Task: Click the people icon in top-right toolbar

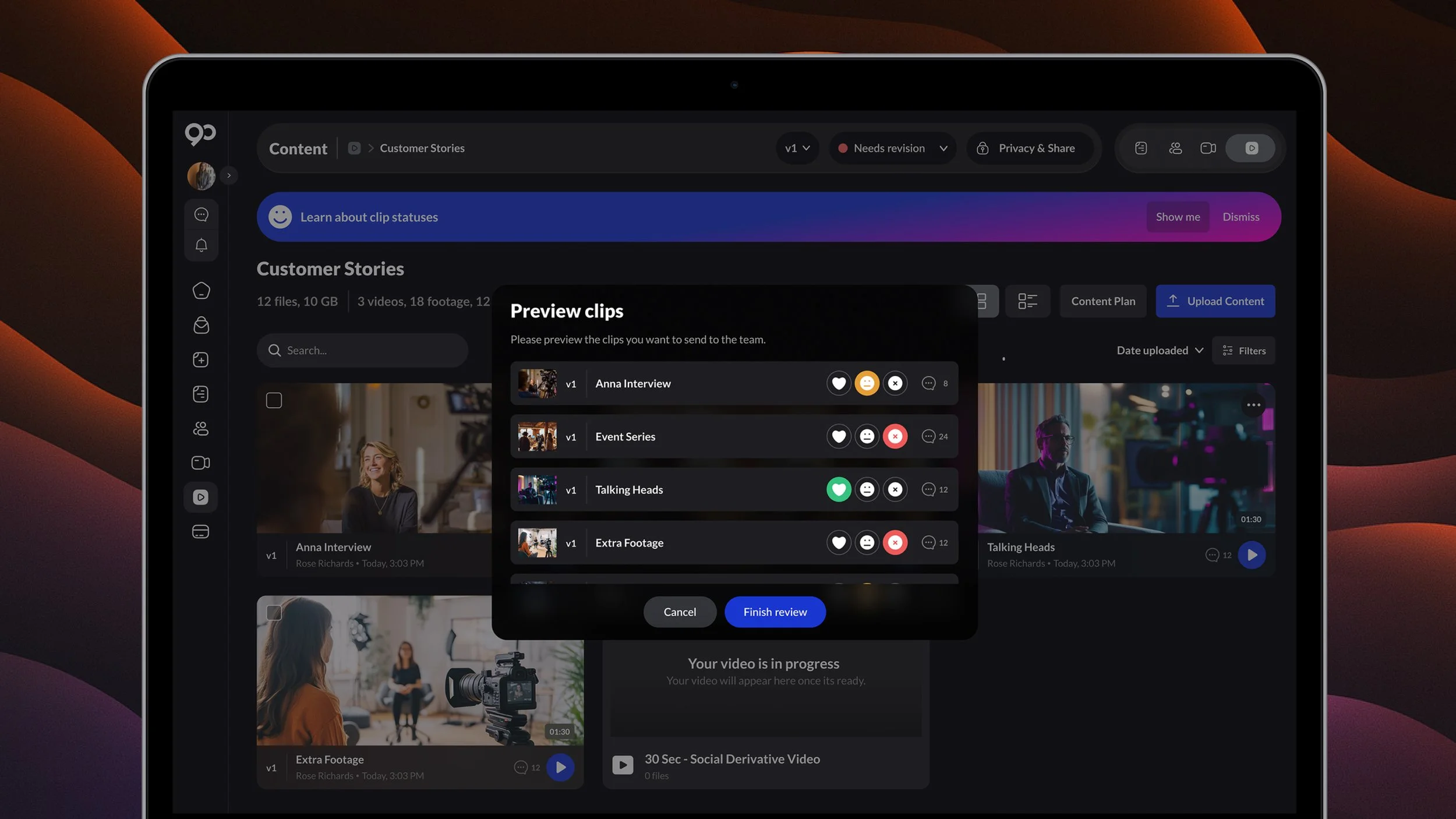Action: coord(1175,148)
